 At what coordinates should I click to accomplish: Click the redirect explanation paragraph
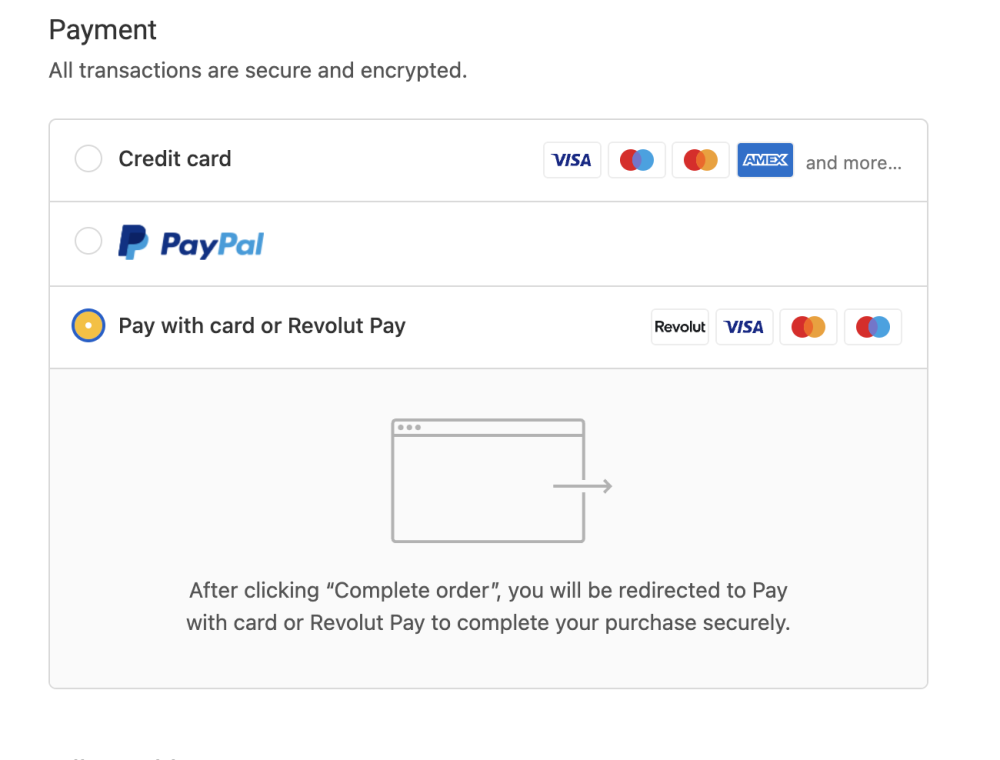point(488,607)
